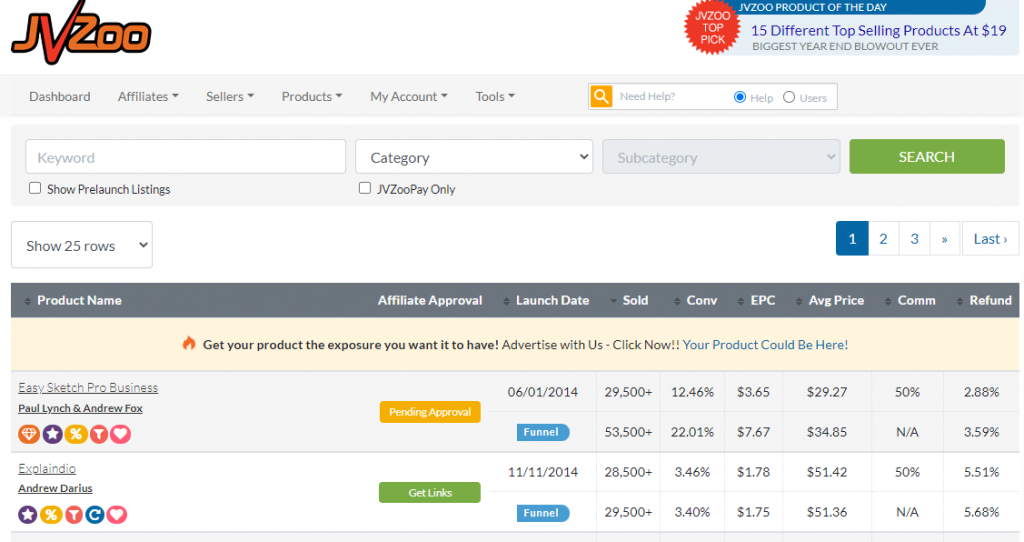Click the Need Help search field
This screenshot has width=1024, height=542.
coord(671,97)
